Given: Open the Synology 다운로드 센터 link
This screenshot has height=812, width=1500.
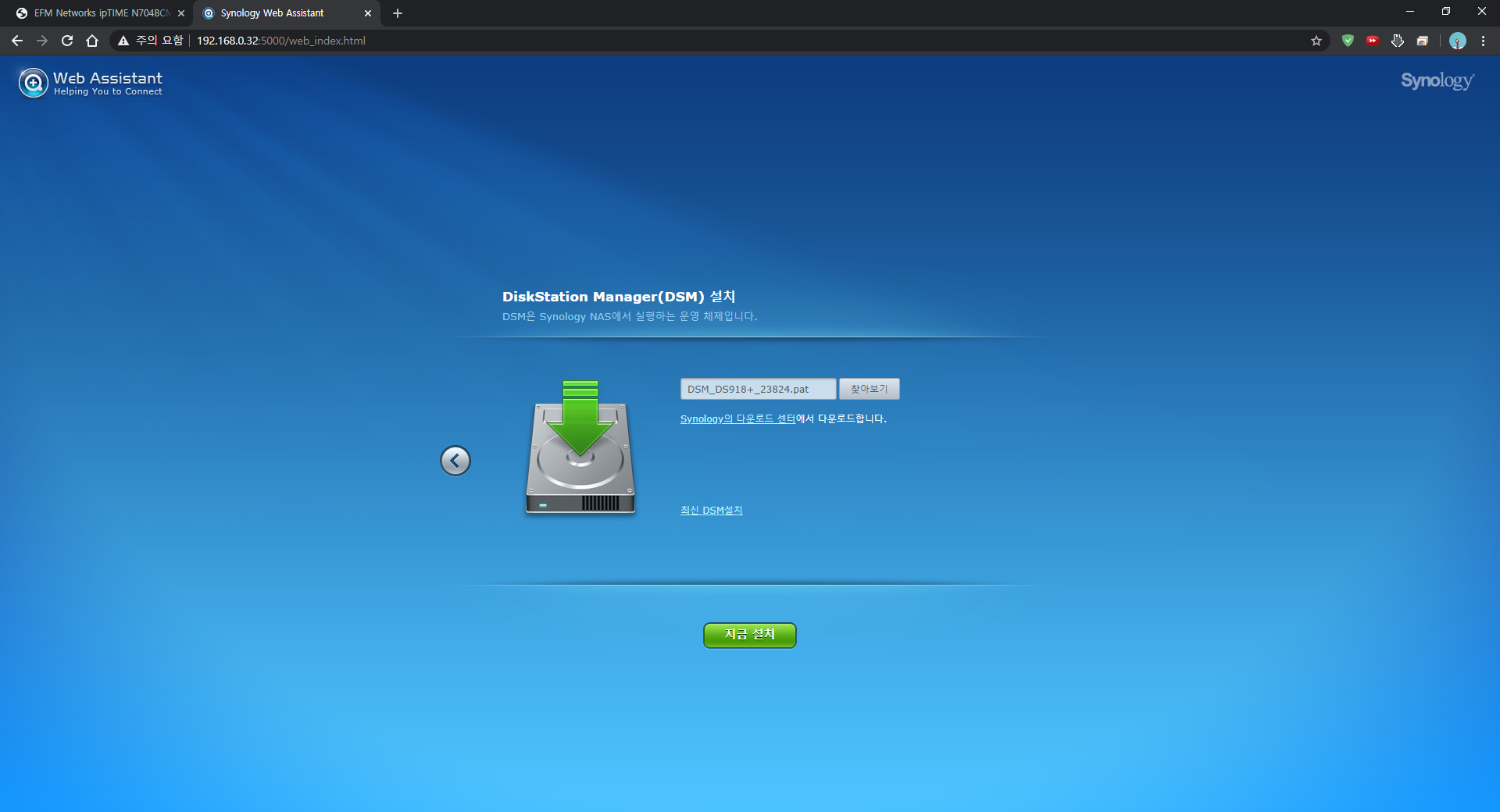Looking at the screenshot, I should (737, 418).
